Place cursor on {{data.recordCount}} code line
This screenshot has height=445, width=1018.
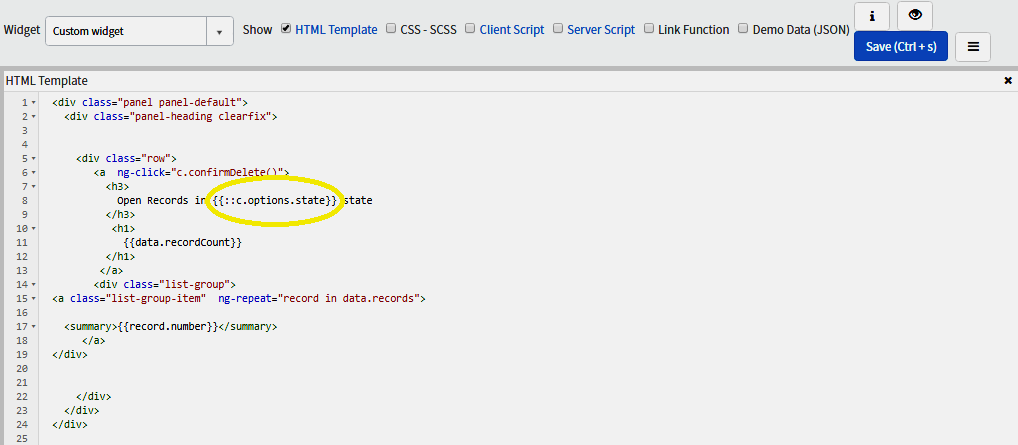click(183, 242)
